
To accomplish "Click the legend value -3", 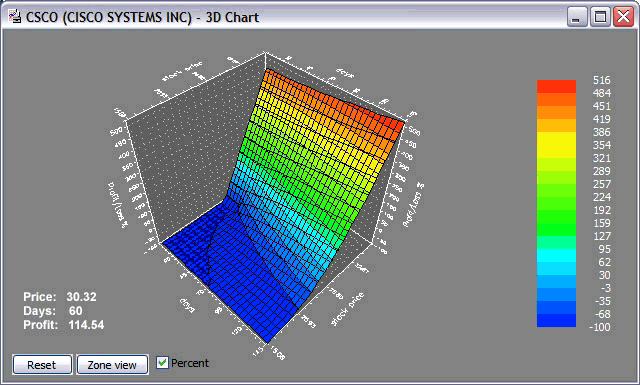I will [605, 288].
